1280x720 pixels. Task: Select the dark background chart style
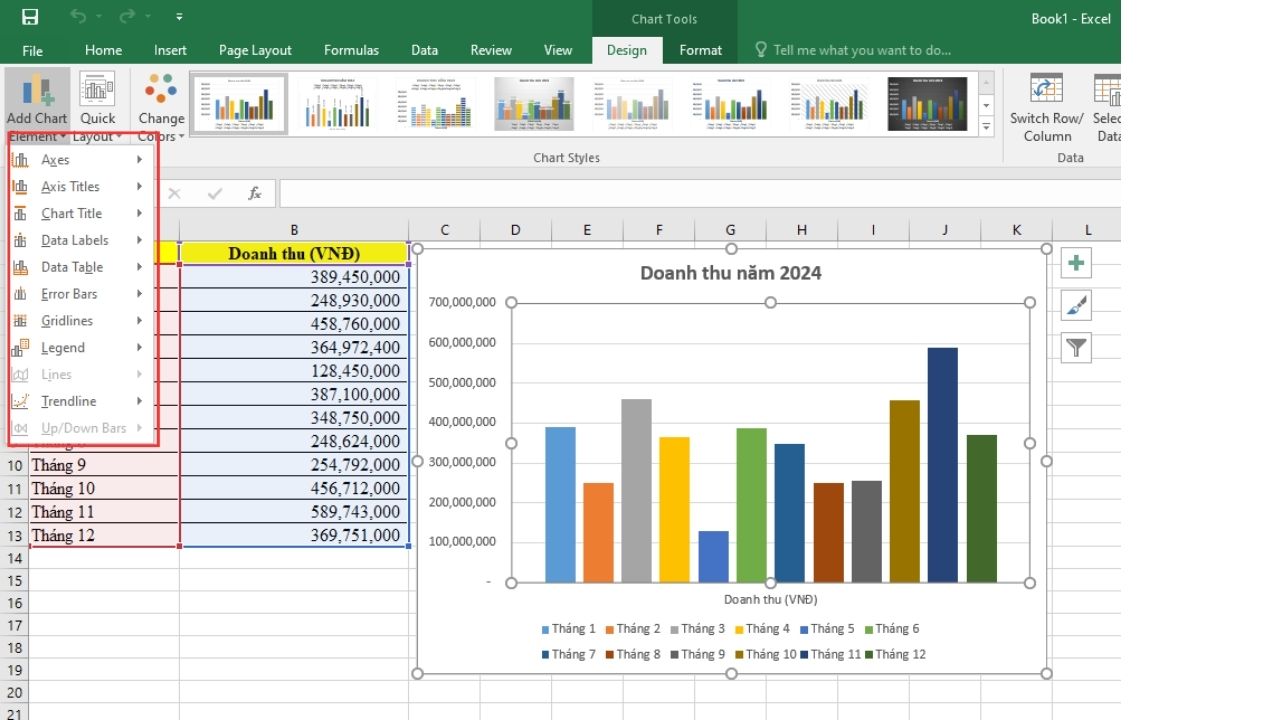tap(927, 103)
